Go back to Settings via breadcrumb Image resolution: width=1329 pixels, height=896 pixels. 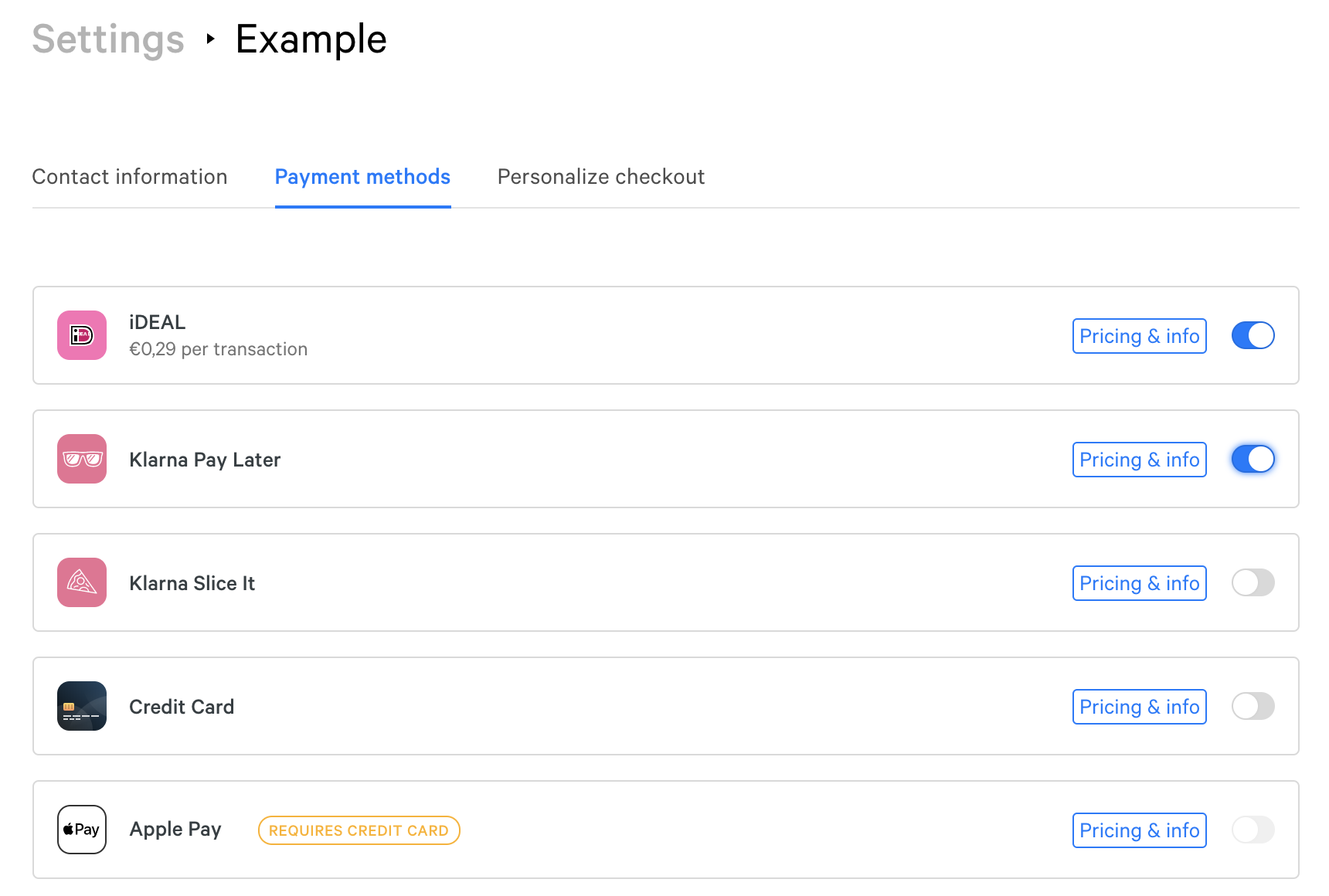[108, 39]
